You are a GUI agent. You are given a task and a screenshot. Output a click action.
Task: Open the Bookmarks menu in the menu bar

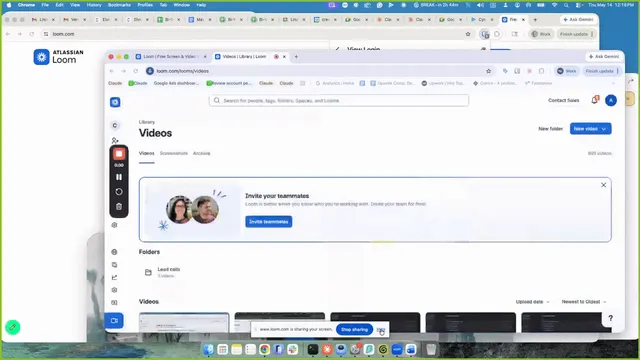(119, 5)
